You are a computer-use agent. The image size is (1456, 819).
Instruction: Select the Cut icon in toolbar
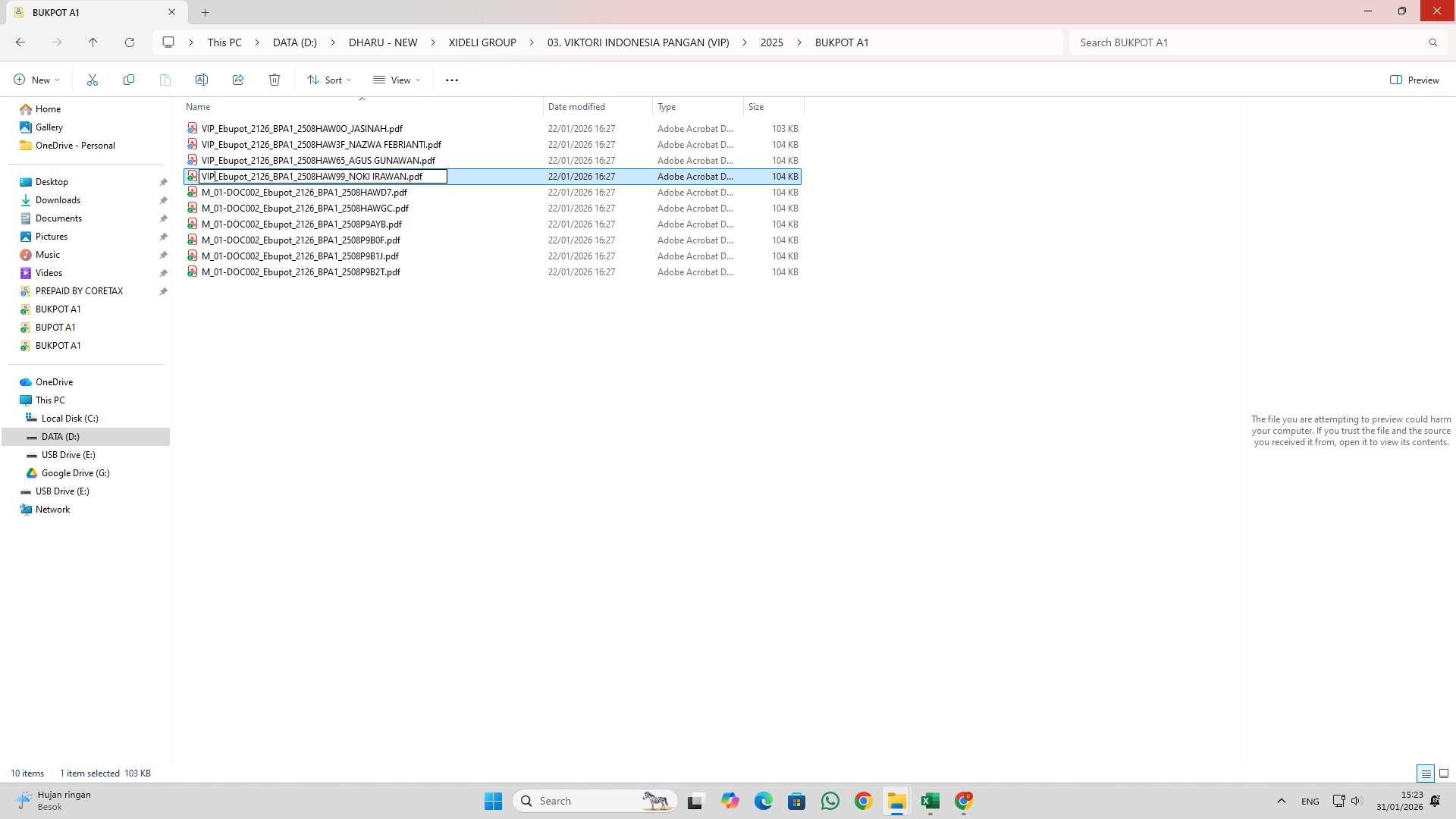tap(93, 79)
